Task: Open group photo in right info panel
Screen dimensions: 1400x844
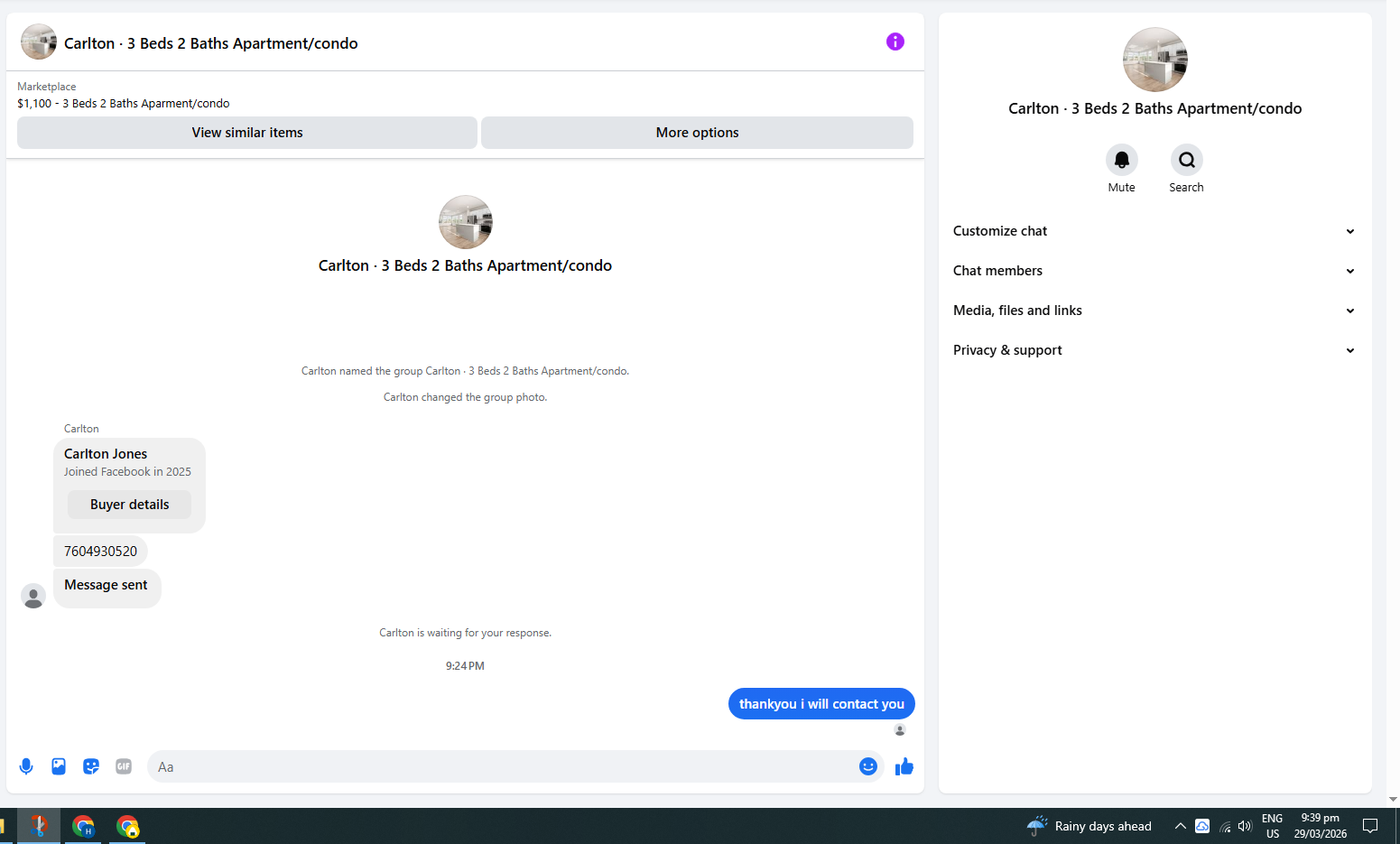Action: [x=1155, y=60]
